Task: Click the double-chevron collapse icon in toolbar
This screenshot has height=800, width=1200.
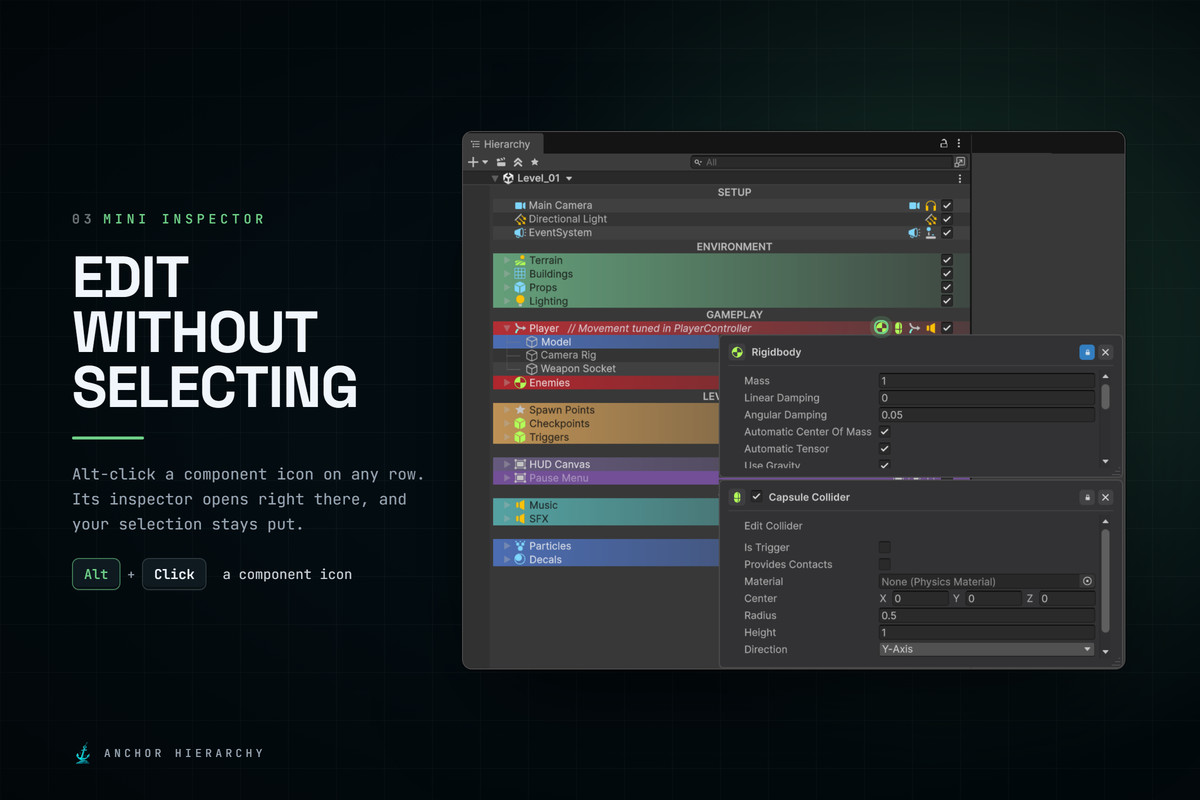Action: coord(518,162)
